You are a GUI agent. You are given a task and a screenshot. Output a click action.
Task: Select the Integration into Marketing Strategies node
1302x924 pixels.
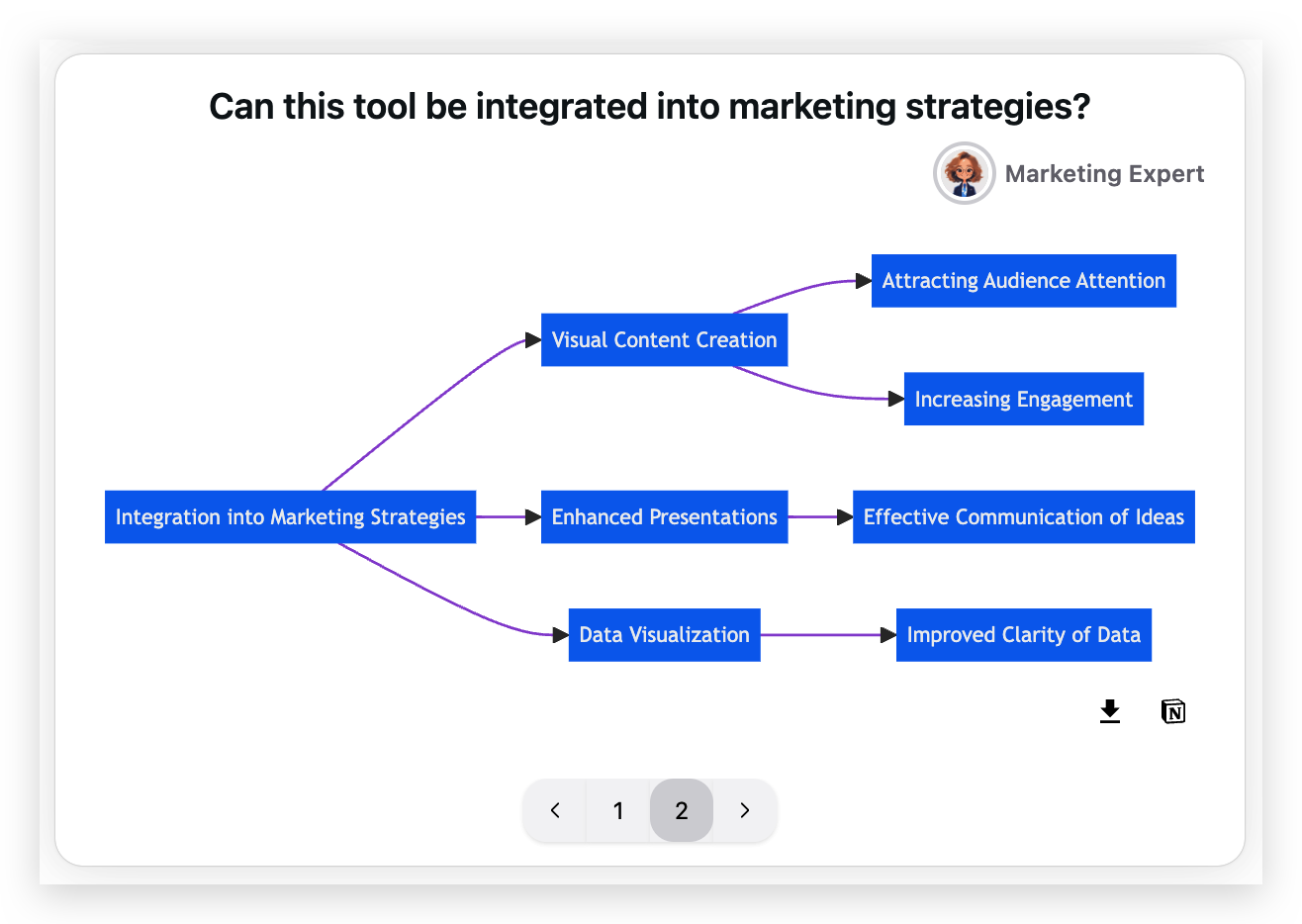(x=290, y=516)
